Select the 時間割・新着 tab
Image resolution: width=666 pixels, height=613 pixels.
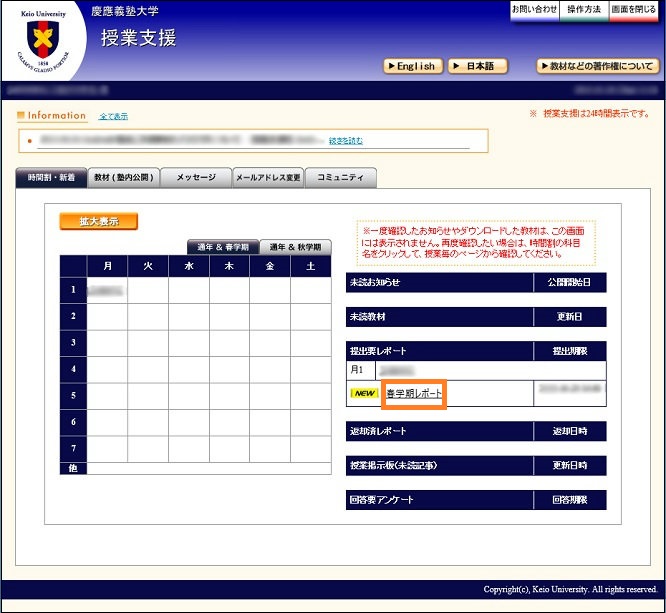pos(51,177)
